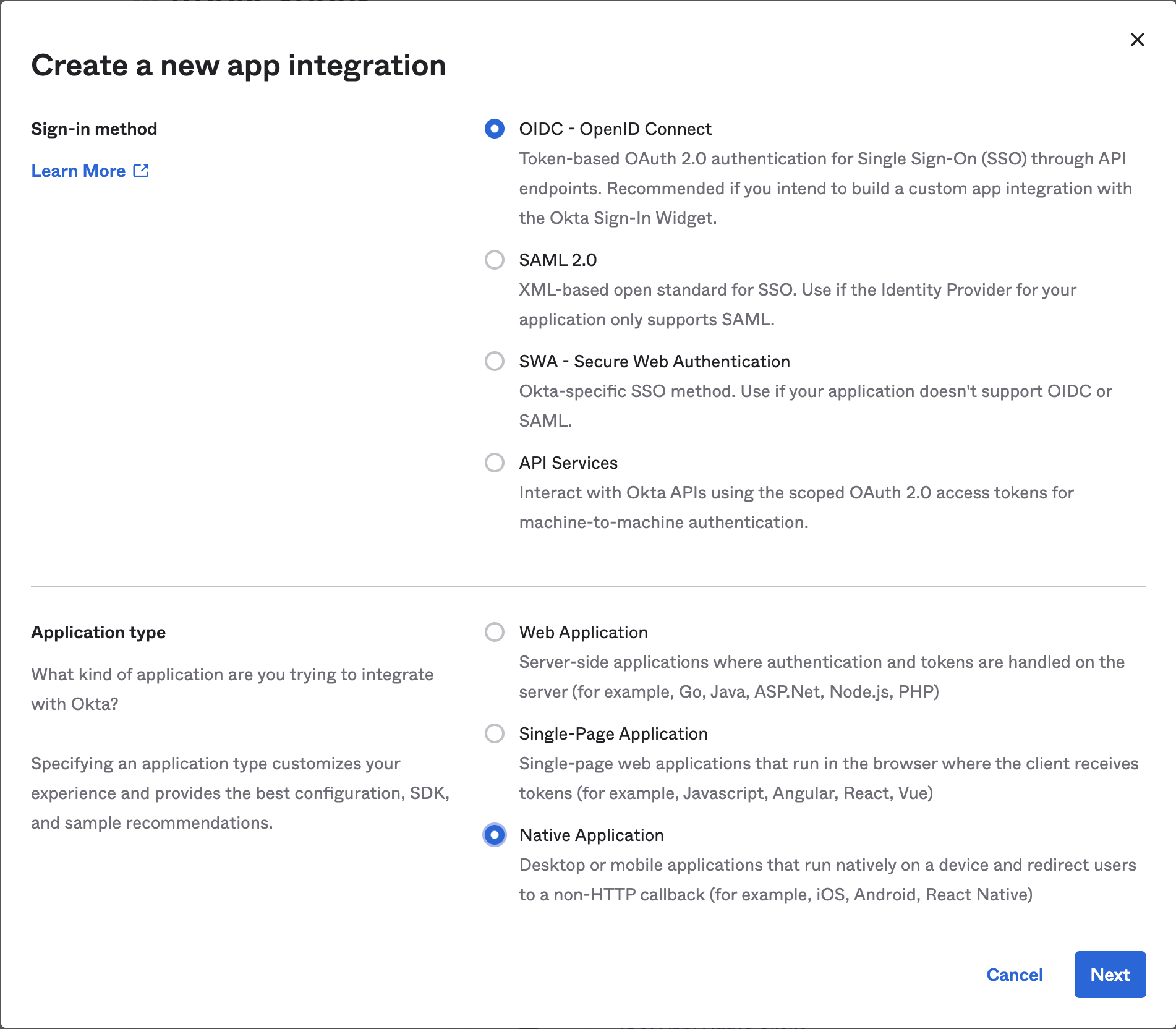Click the "Native Application" label text

pos(591,835)
